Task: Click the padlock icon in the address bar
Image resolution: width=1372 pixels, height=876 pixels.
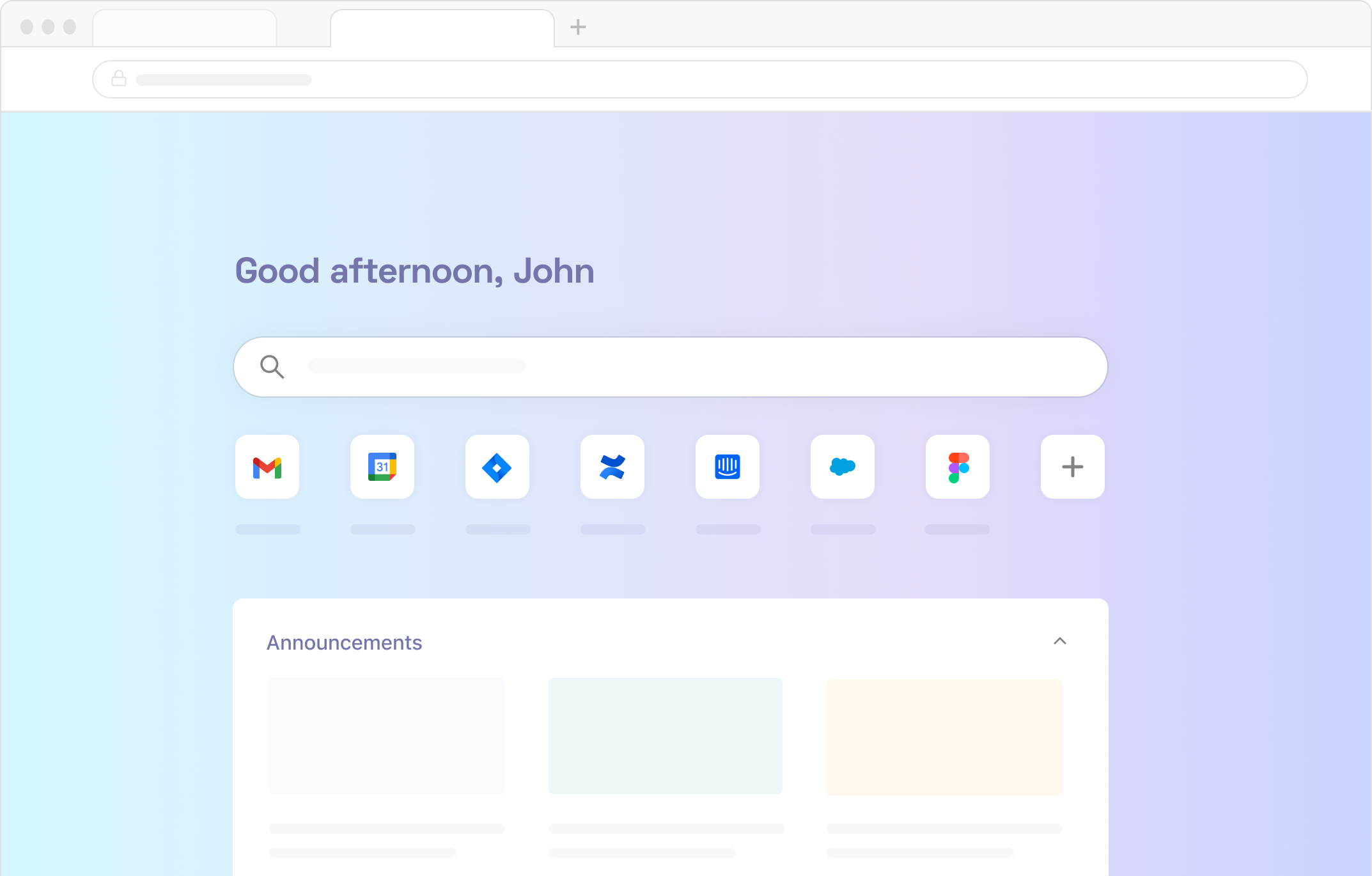Action: (118, 79)
